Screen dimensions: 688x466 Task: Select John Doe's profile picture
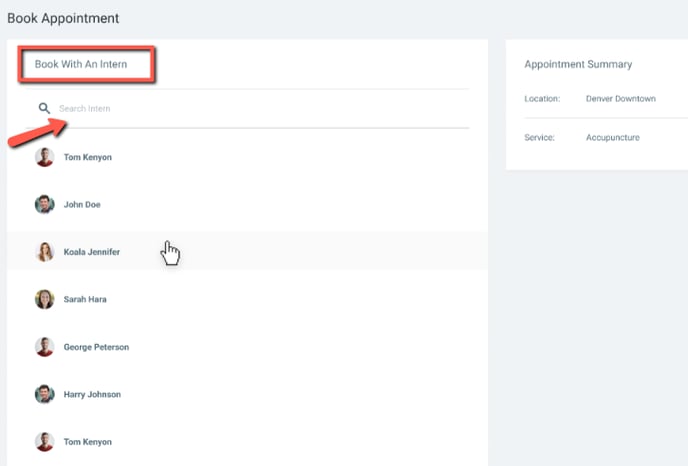click(x=45, y=205)
